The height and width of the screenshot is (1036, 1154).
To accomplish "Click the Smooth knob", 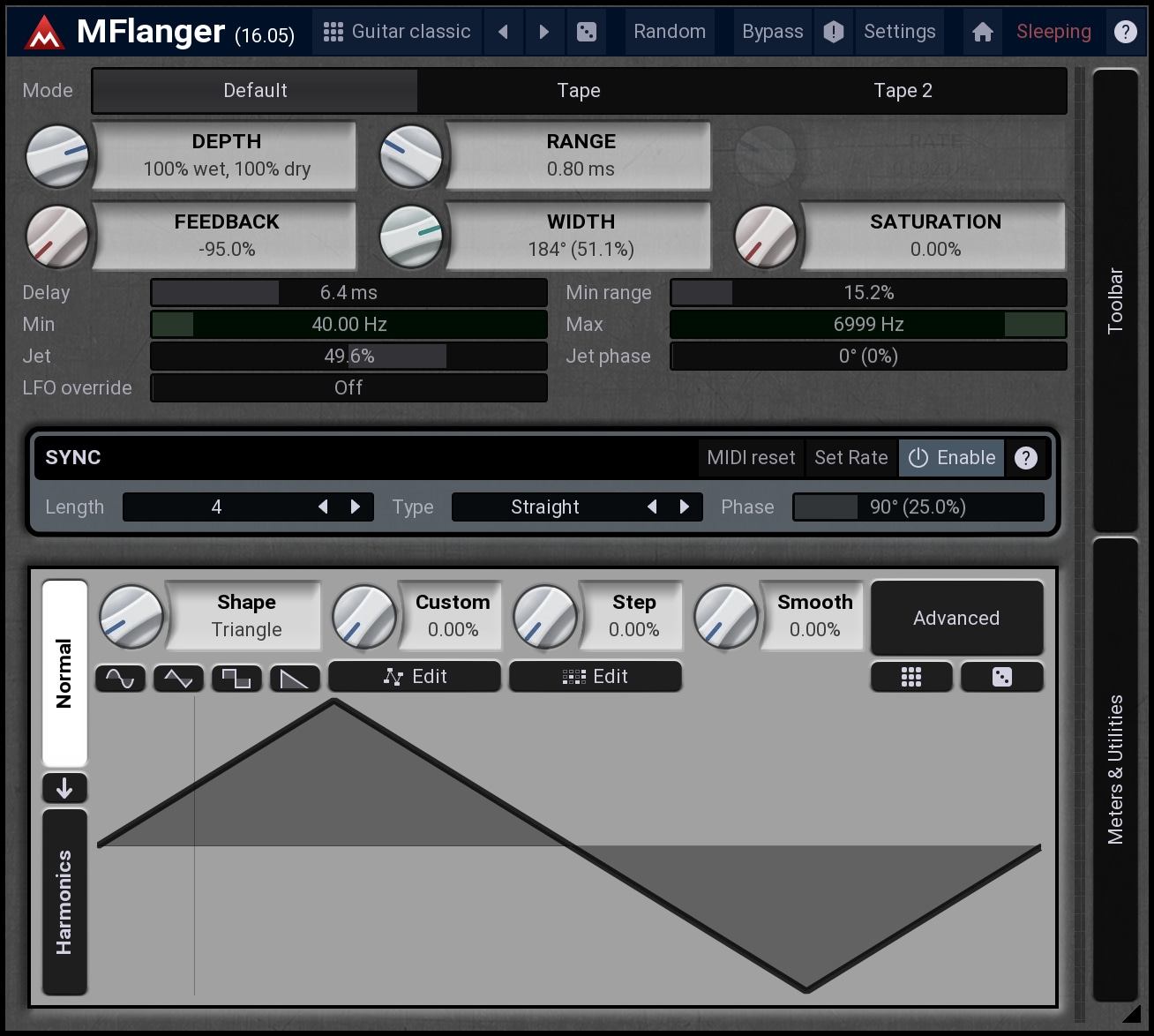I will click(726, 616).
